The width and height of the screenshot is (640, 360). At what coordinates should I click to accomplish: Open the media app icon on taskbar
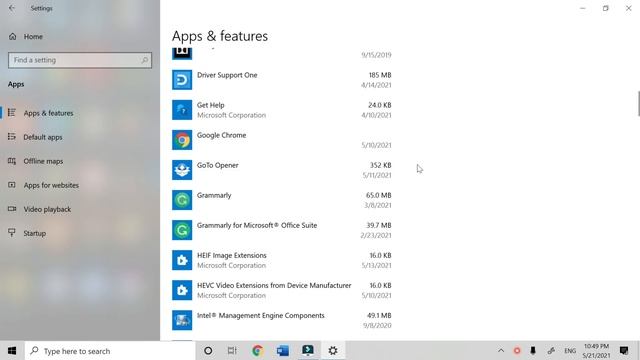308,351
